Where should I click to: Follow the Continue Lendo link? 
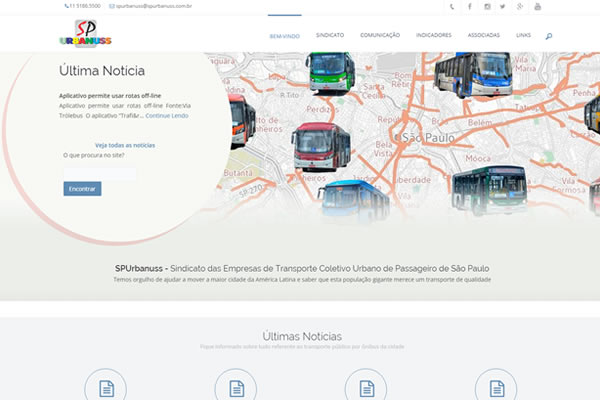point(166,116)
